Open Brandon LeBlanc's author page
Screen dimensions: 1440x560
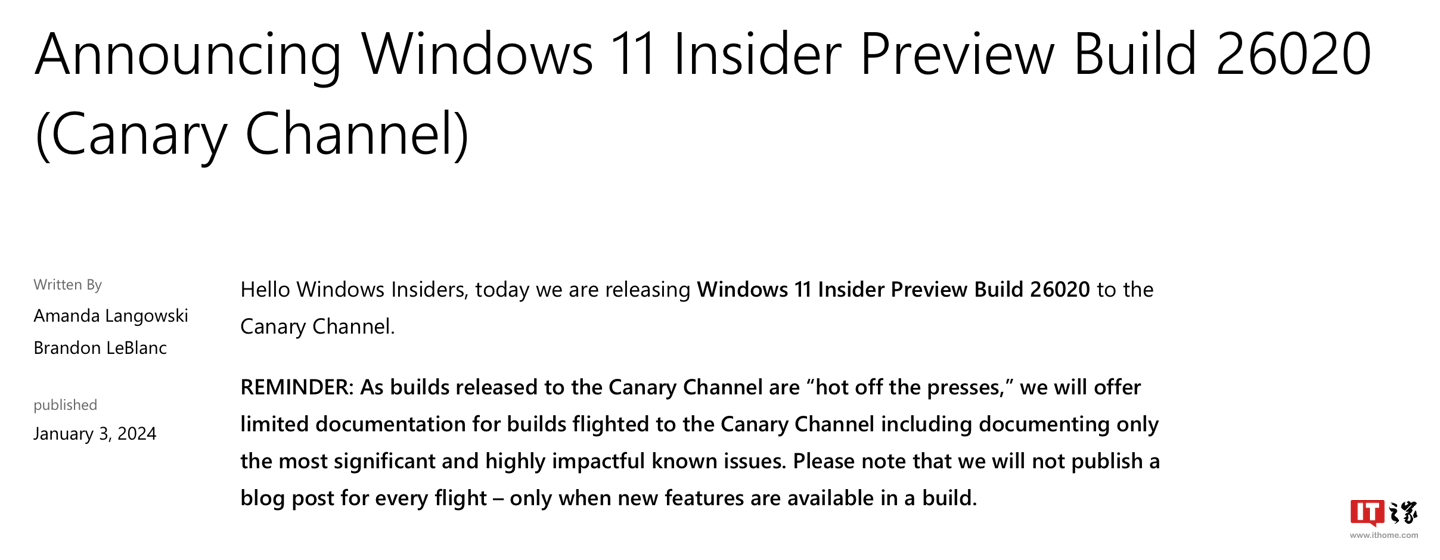(100, 348)
